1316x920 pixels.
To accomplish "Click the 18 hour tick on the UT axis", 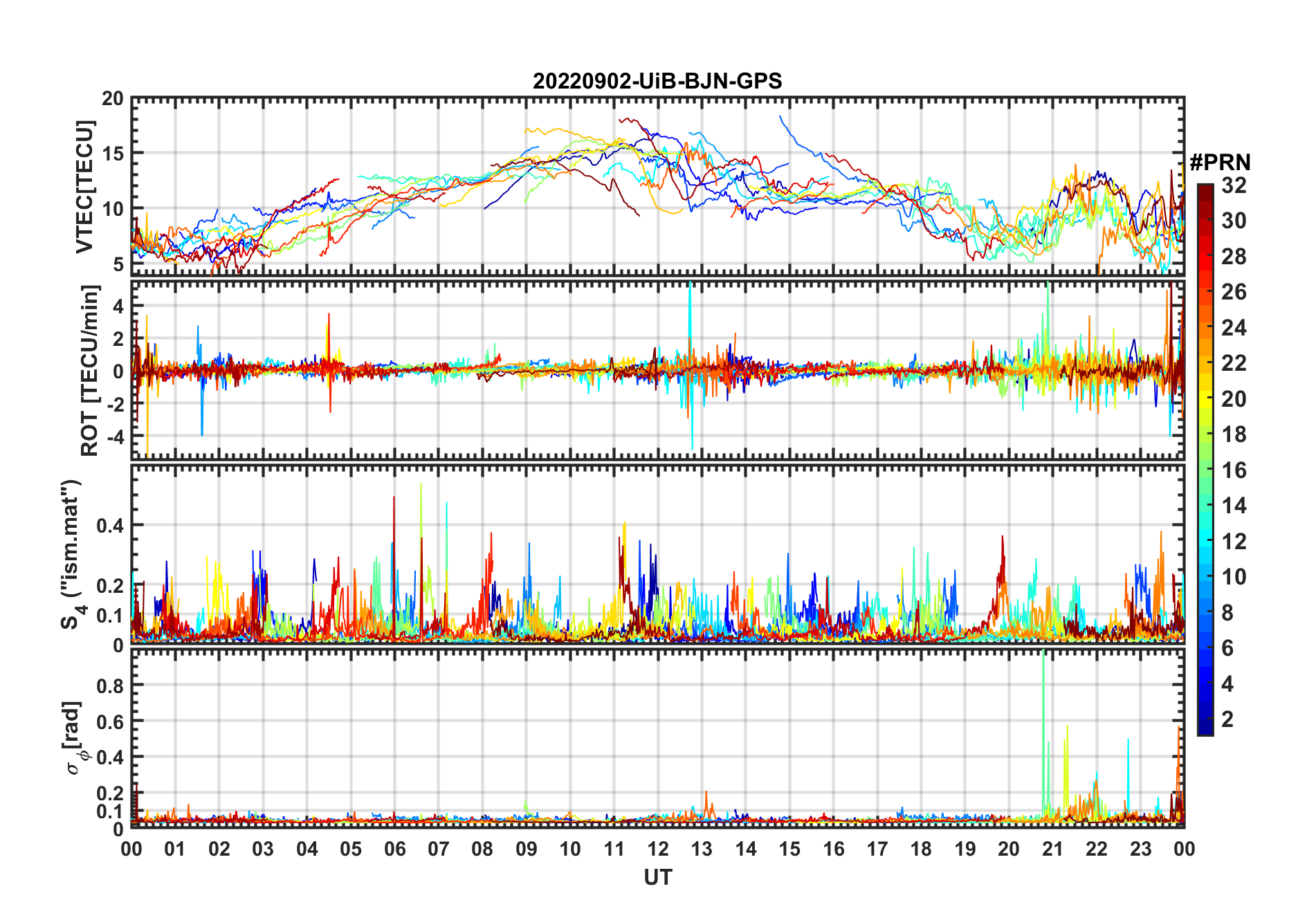I will coord(920,849).
